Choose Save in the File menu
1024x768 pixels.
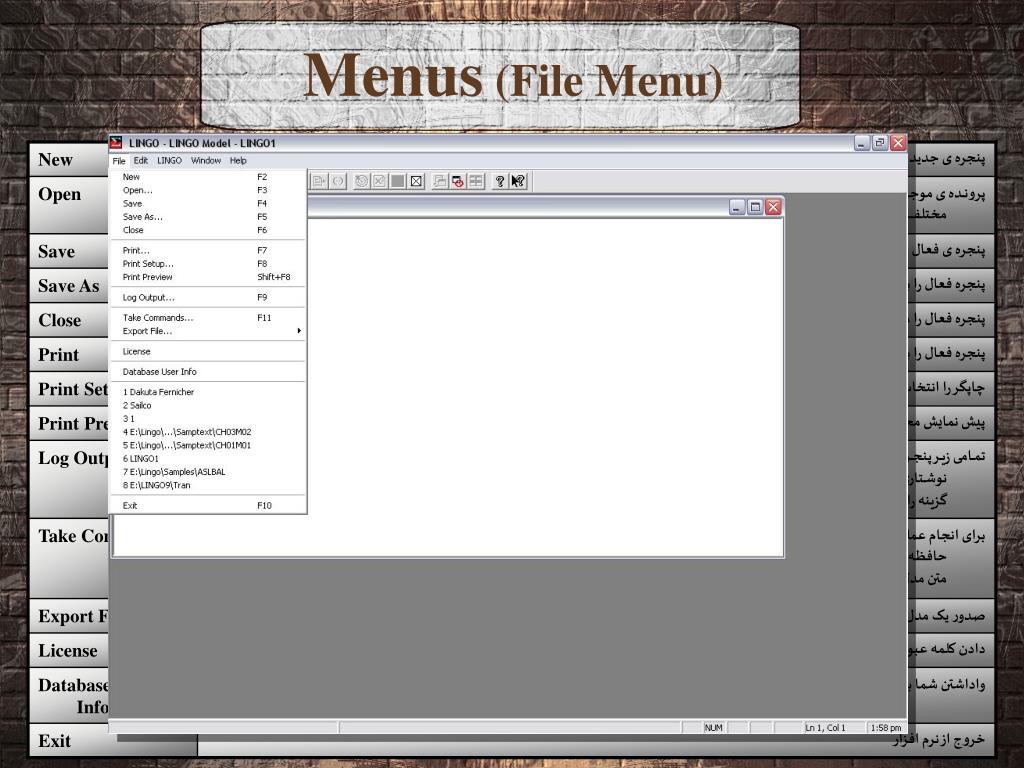(208, 204)
